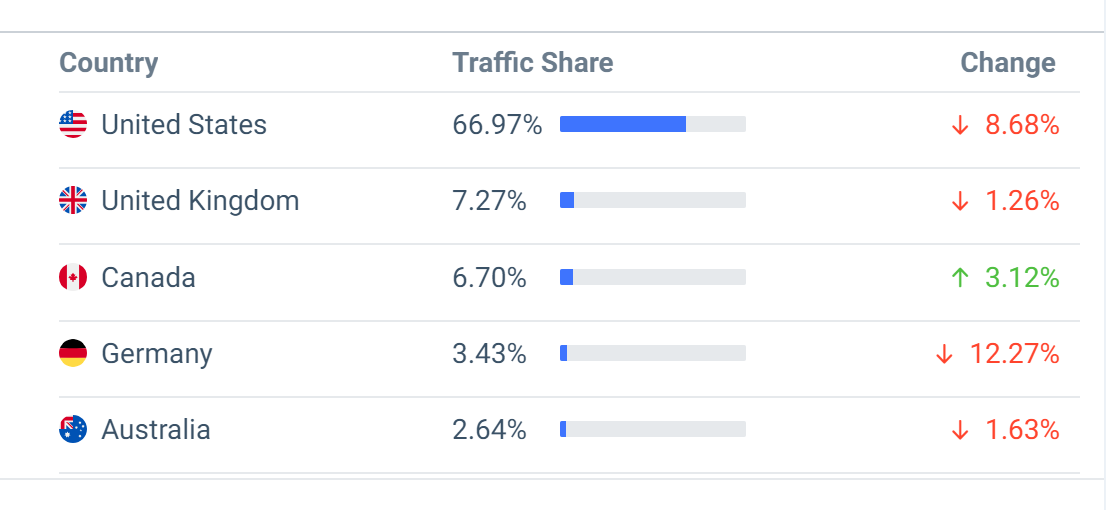Screen dimensions: 1106x512
Task: Click the green up arrow beside 3.12%
Action: (x=960, y=278)
